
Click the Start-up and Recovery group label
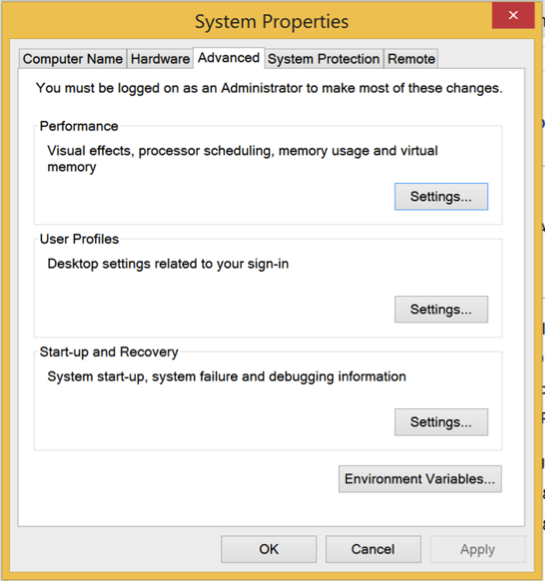point(109,352)
